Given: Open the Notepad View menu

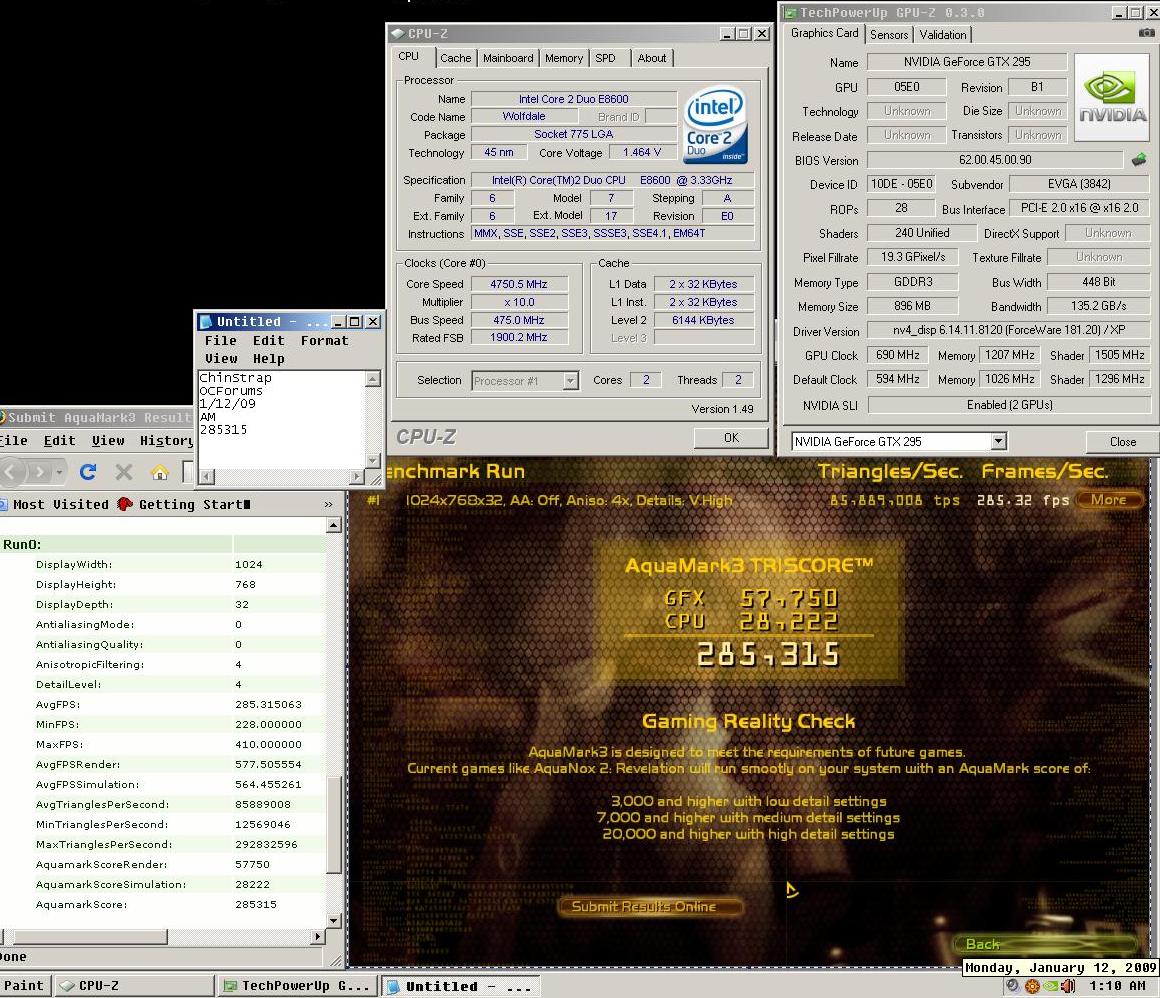Looking at the screenshot, I should [221, 358].
